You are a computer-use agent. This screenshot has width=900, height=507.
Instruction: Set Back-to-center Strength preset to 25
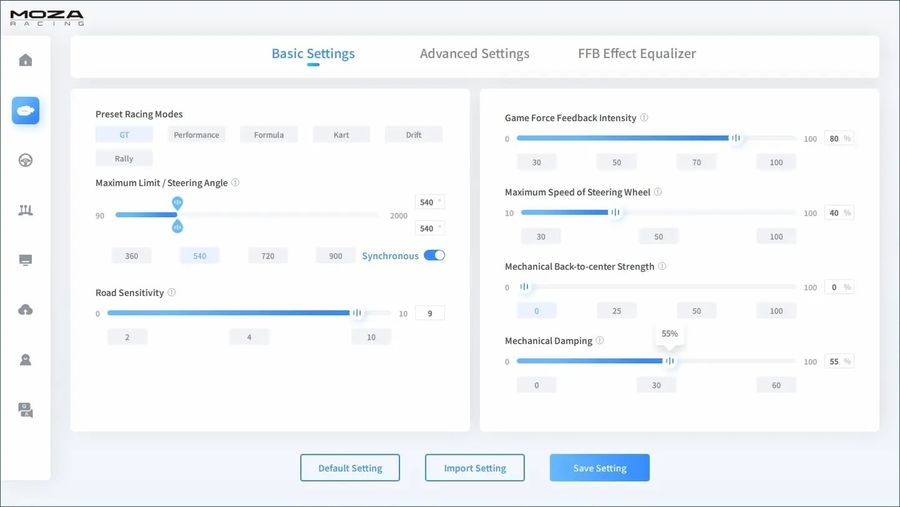(616, 311)
